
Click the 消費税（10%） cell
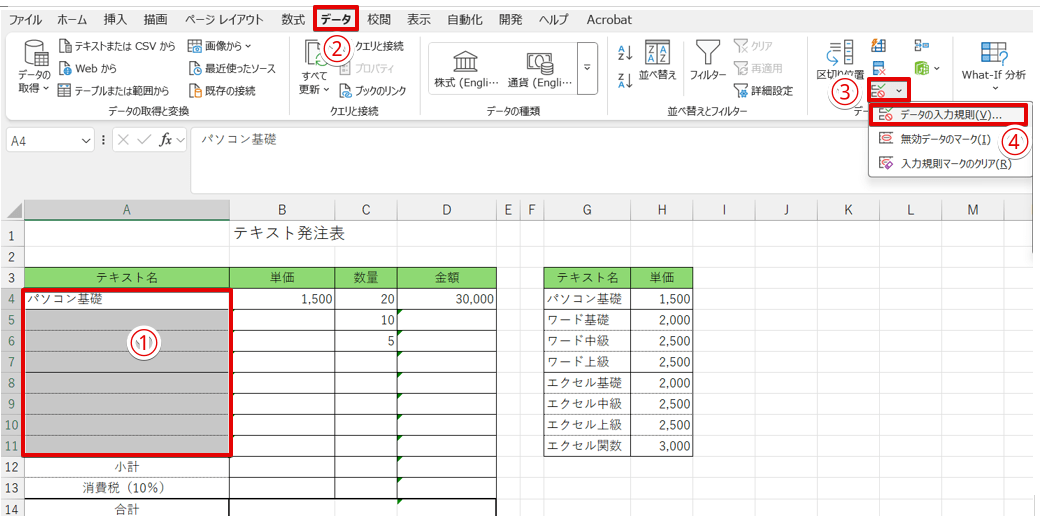(127, 487)
